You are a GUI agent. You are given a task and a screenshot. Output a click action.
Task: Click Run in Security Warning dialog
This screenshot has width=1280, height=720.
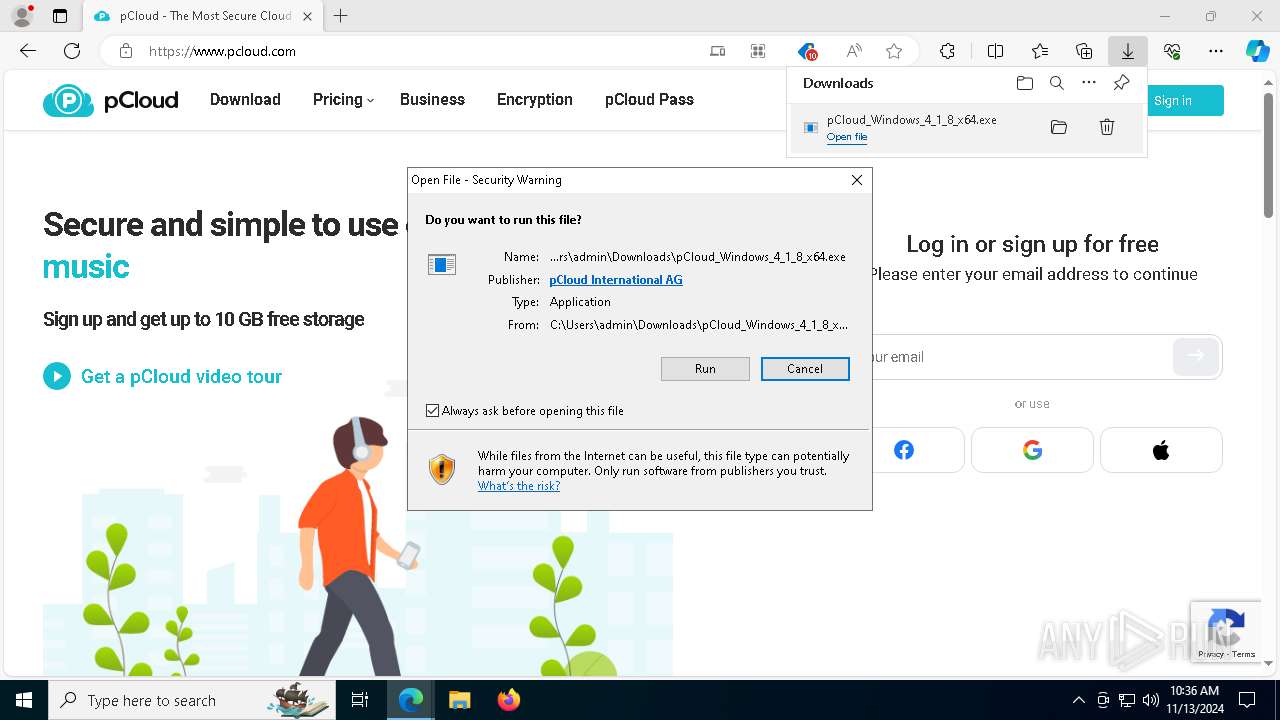(x=705, y=369)
